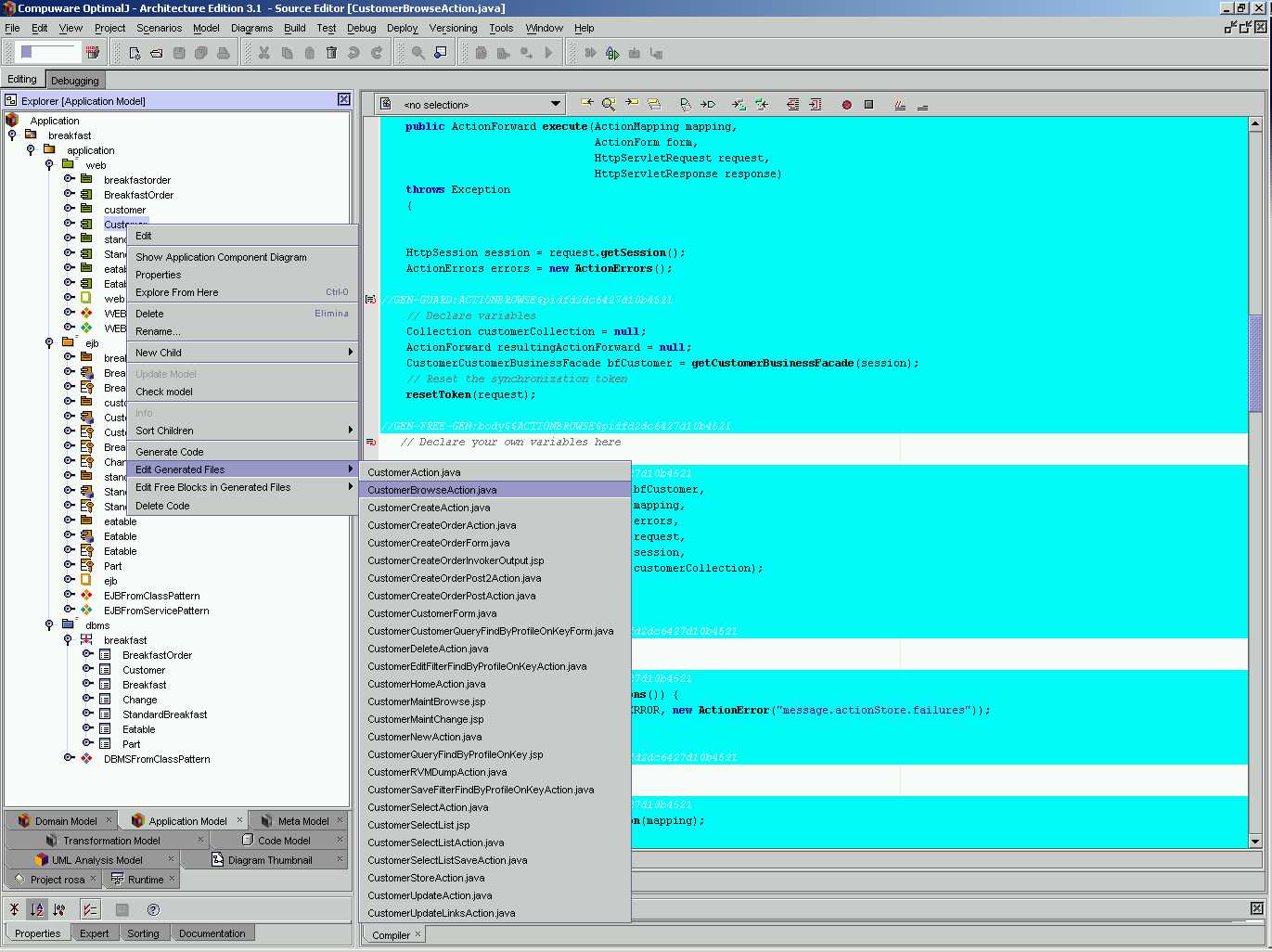
Task: Open CustomerStoreAction.java from submenu
Action: [495, 878]
